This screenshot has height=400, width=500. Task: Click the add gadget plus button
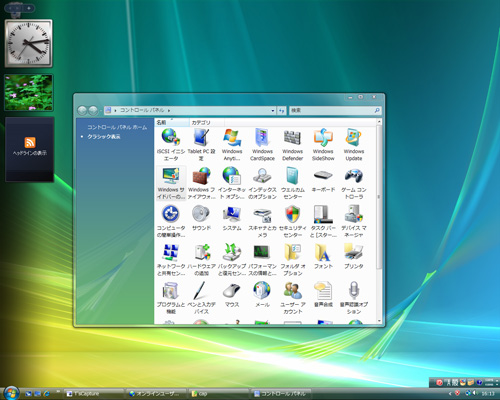tap(29, 8)
